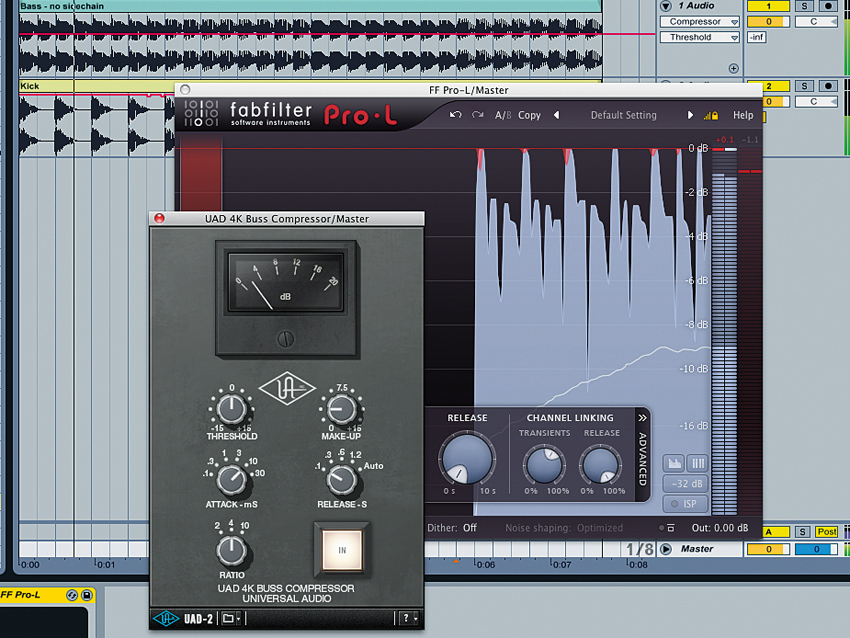850x638 pixels.
Task: Click track 1 volume field showing 0
Action: click(x=768, y=22)
